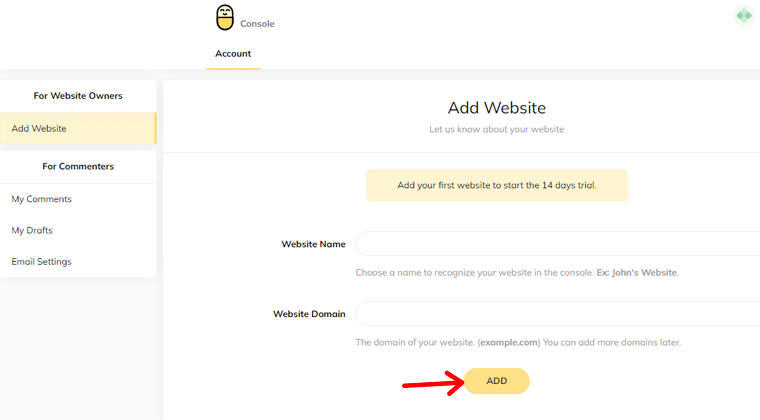
Task: Focus the Website Domain input field
Action: 557,313
